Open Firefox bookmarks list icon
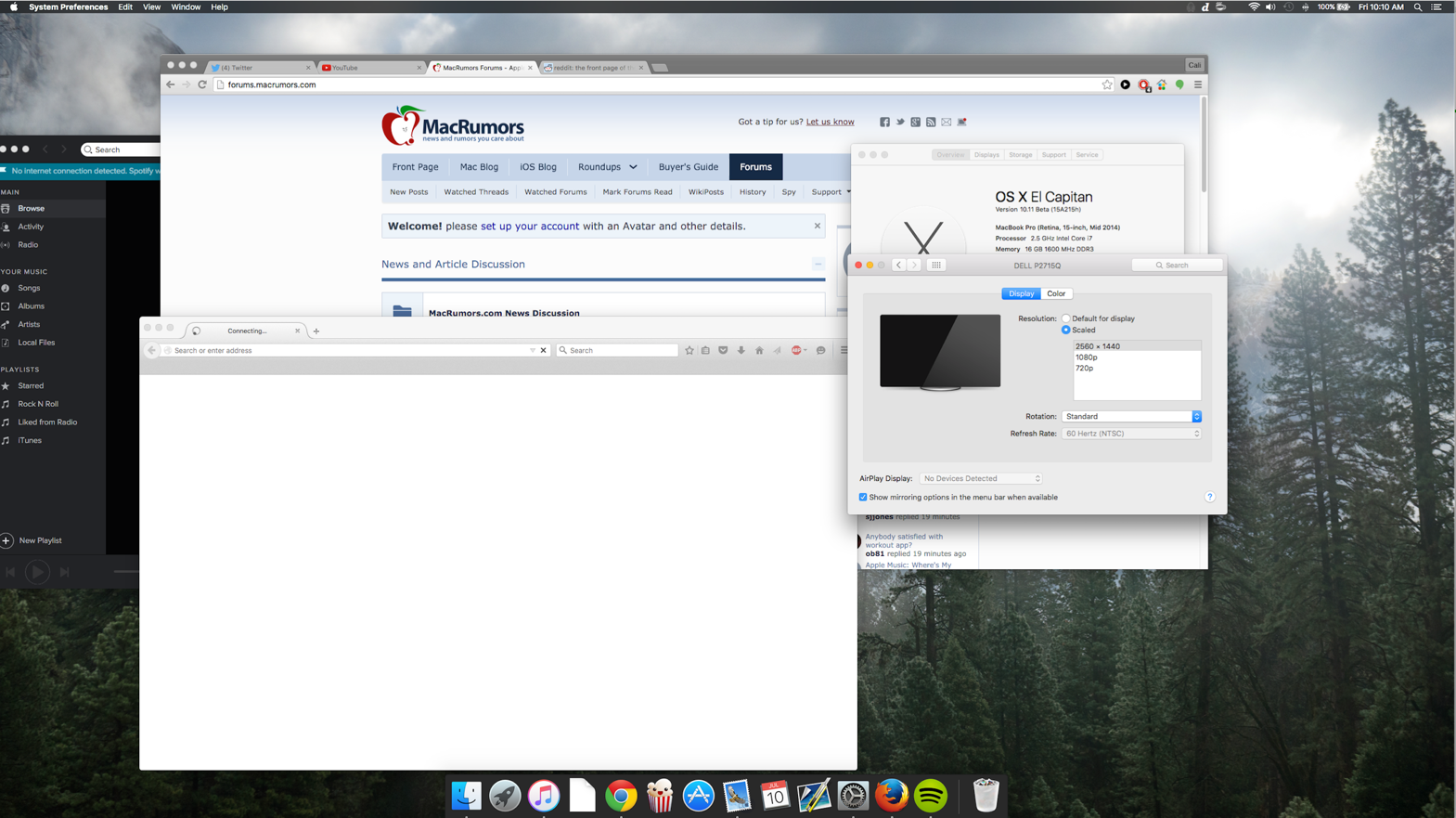 pyautogui.click(x=705, y=350)
